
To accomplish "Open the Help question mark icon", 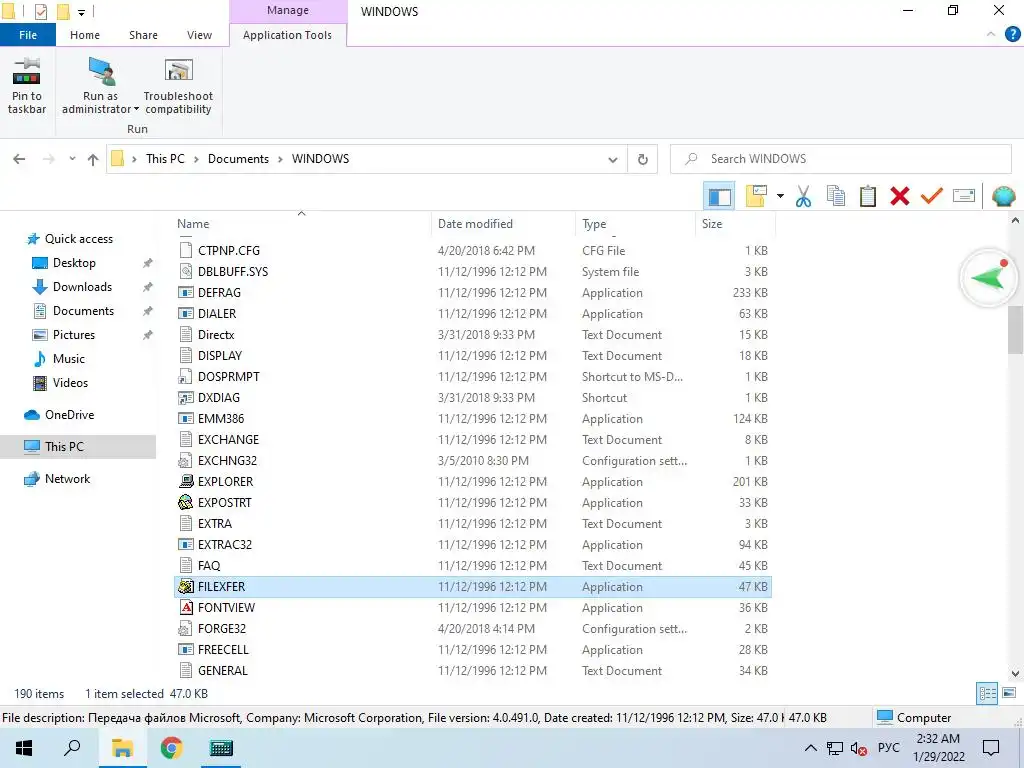I will (1012, 34).
